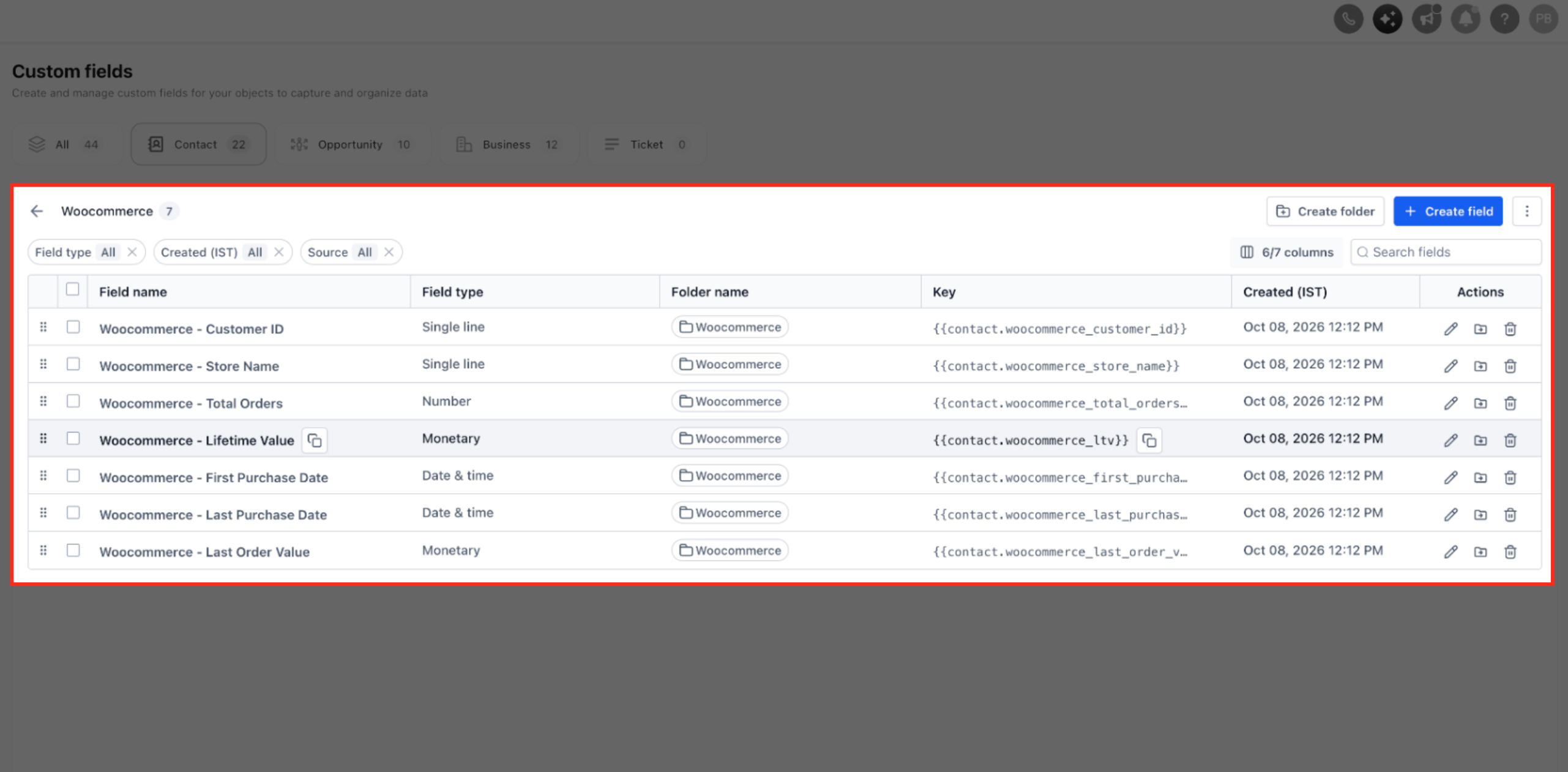This screenshot has width=1568, height=772.
Task: Open the help question mark icon
Action: [x=1504, y=19]
